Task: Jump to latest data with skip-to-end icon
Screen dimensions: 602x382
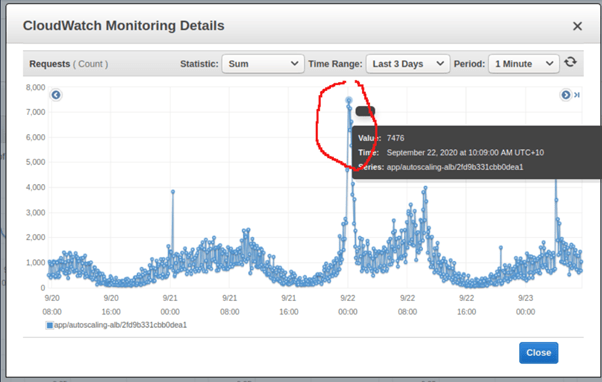Action: point(577,95)
